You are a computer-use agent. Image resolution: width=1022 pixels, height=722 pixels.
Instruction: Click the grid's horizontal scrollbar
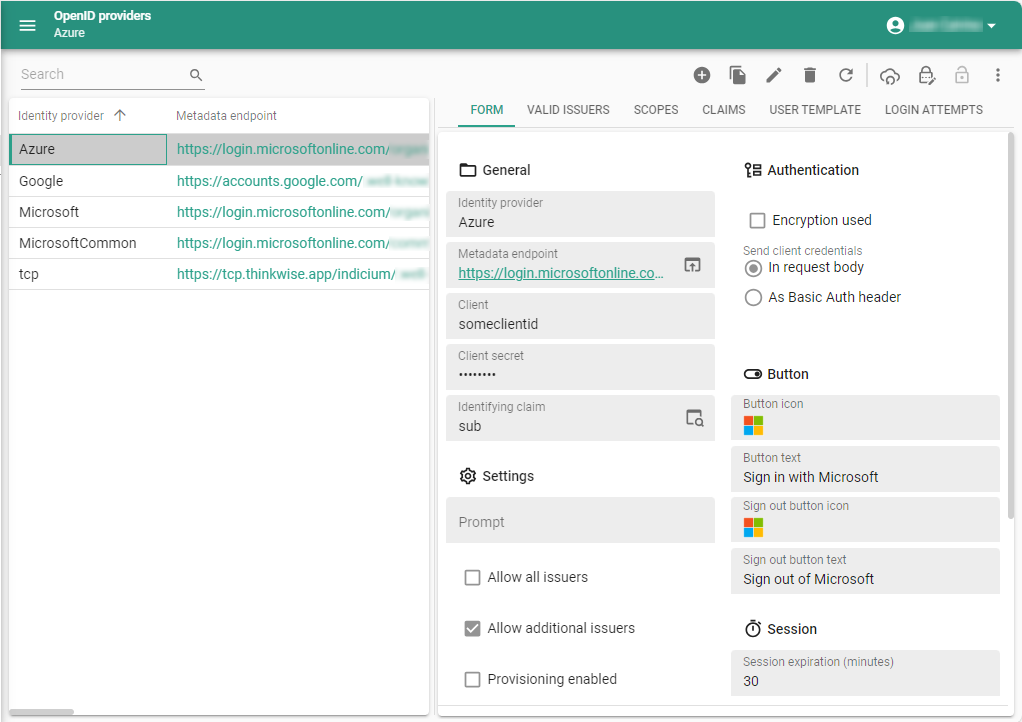coord(42,712)
